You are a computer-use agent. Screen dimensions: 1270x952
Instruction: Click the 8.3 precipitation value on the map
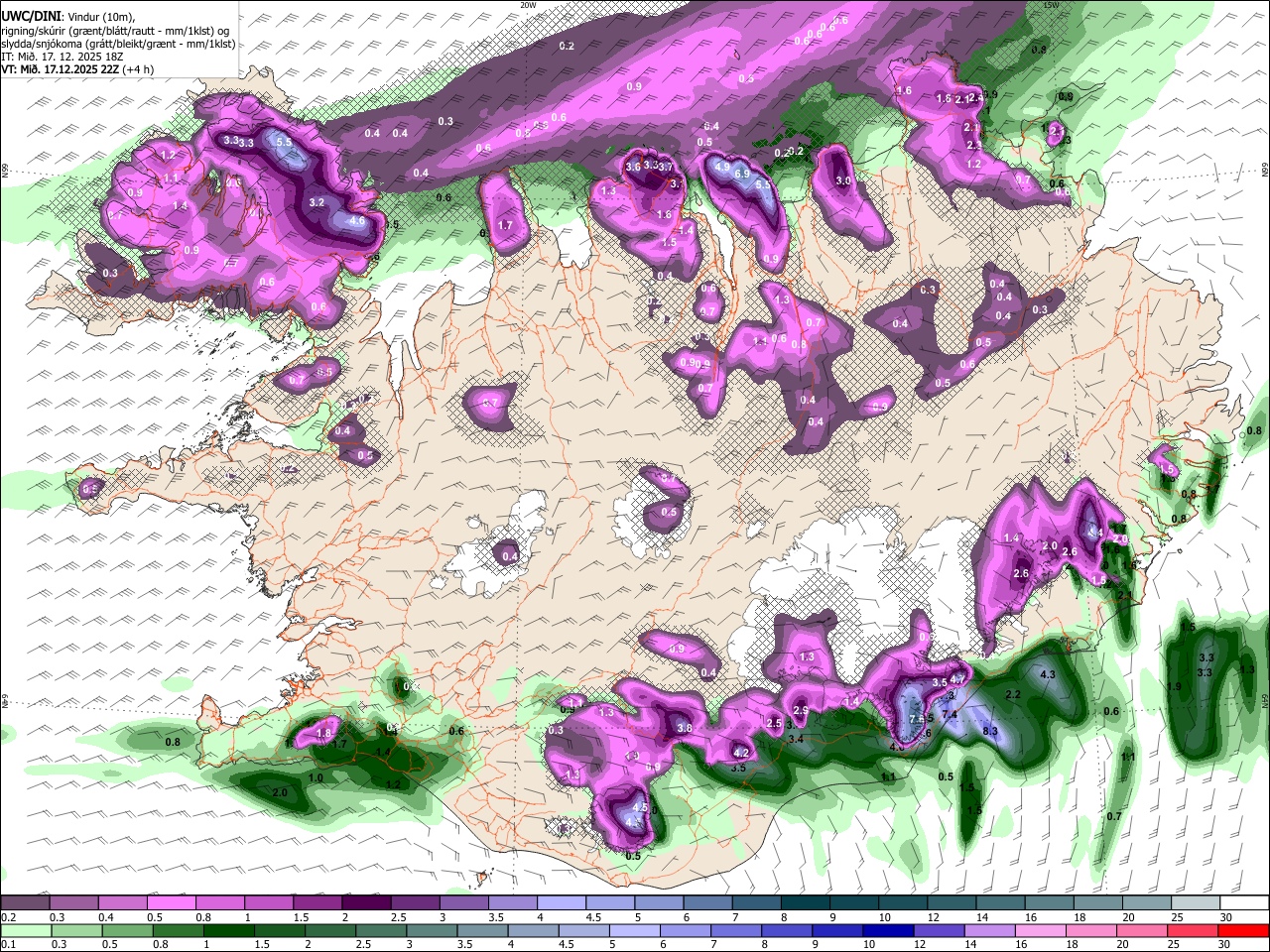pyautogui.click(x=990, y=731)
